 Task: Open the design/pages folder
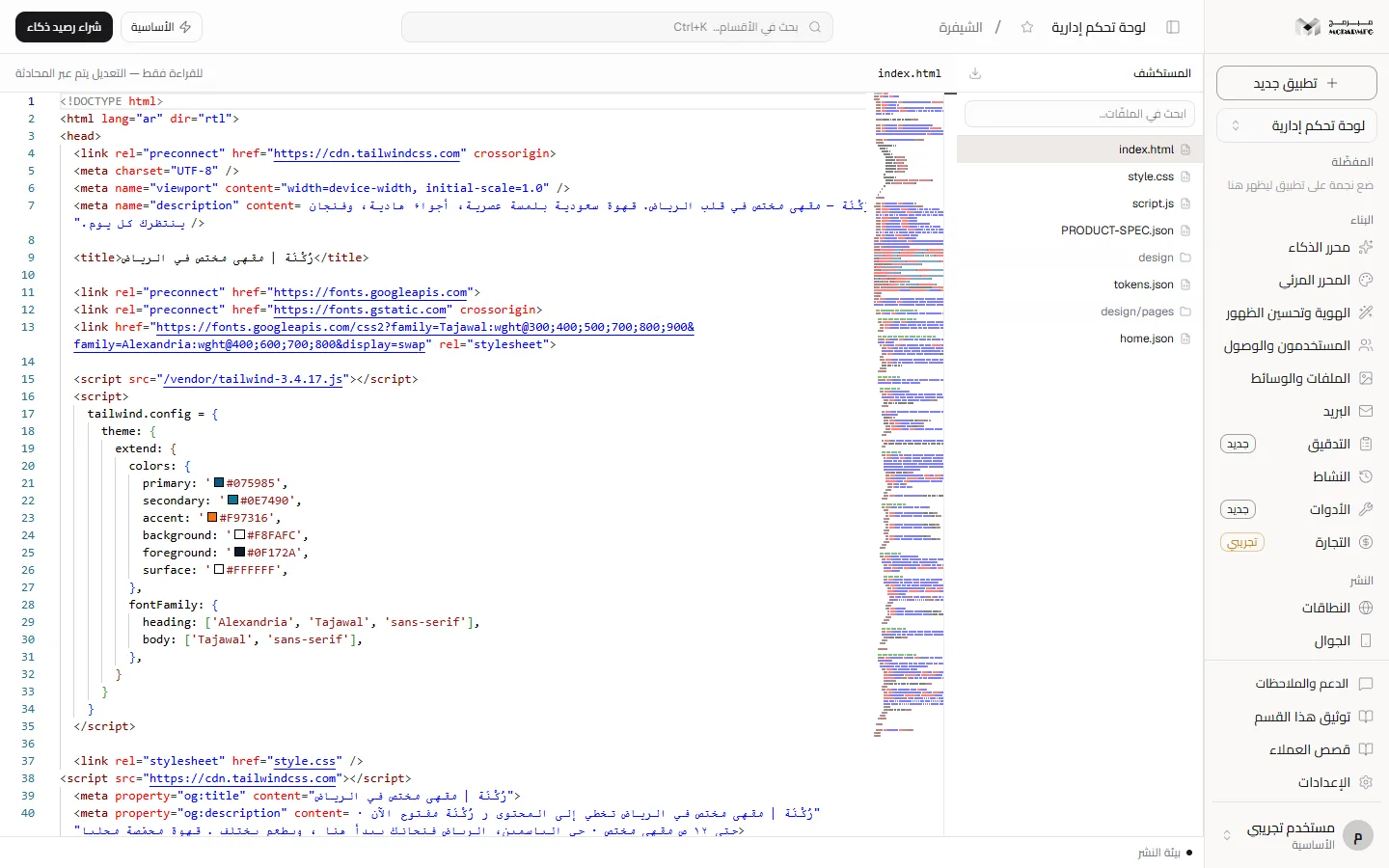point(1079,312)
